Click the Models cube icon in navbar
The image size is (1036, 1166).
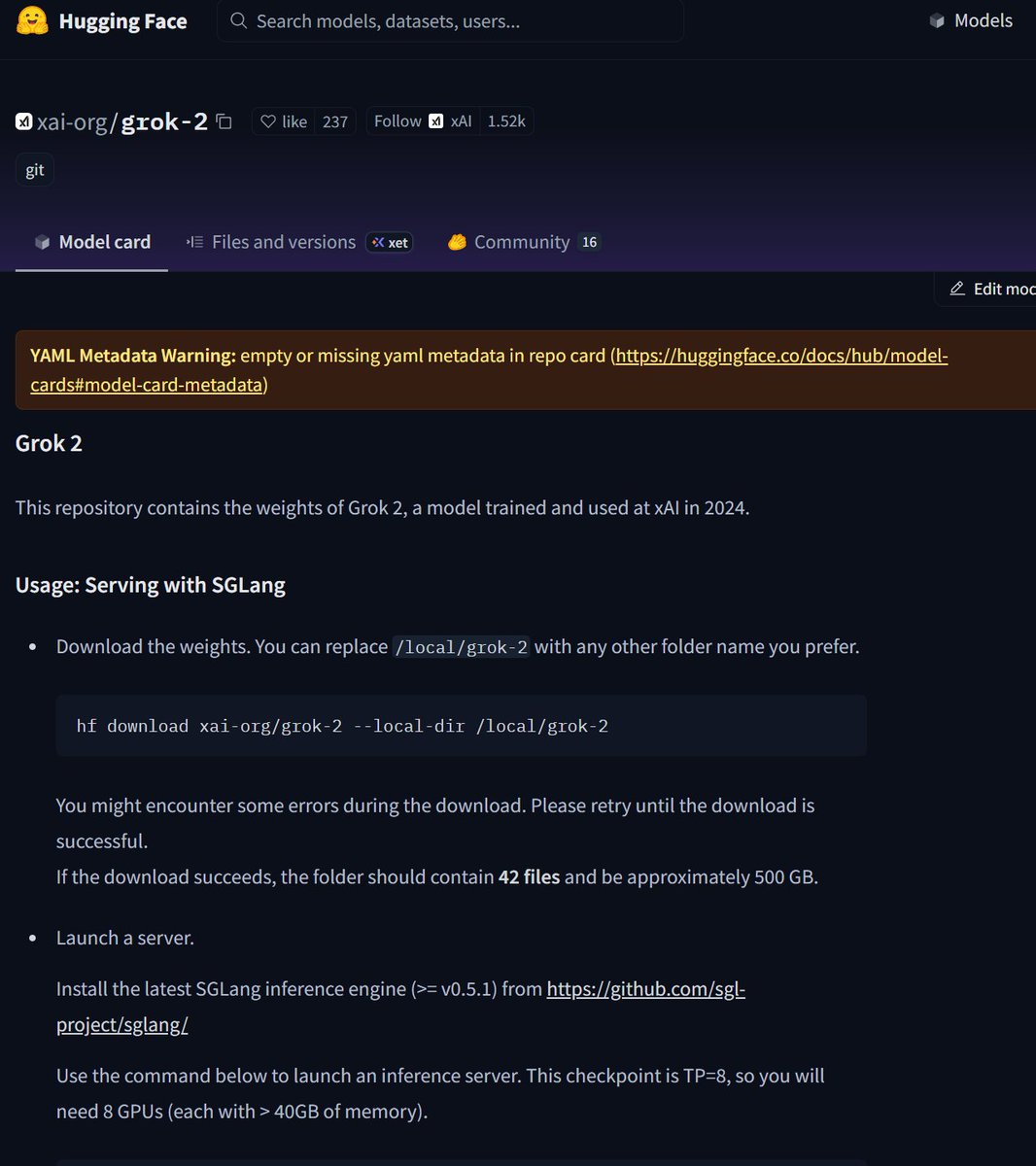pos(937,20)
